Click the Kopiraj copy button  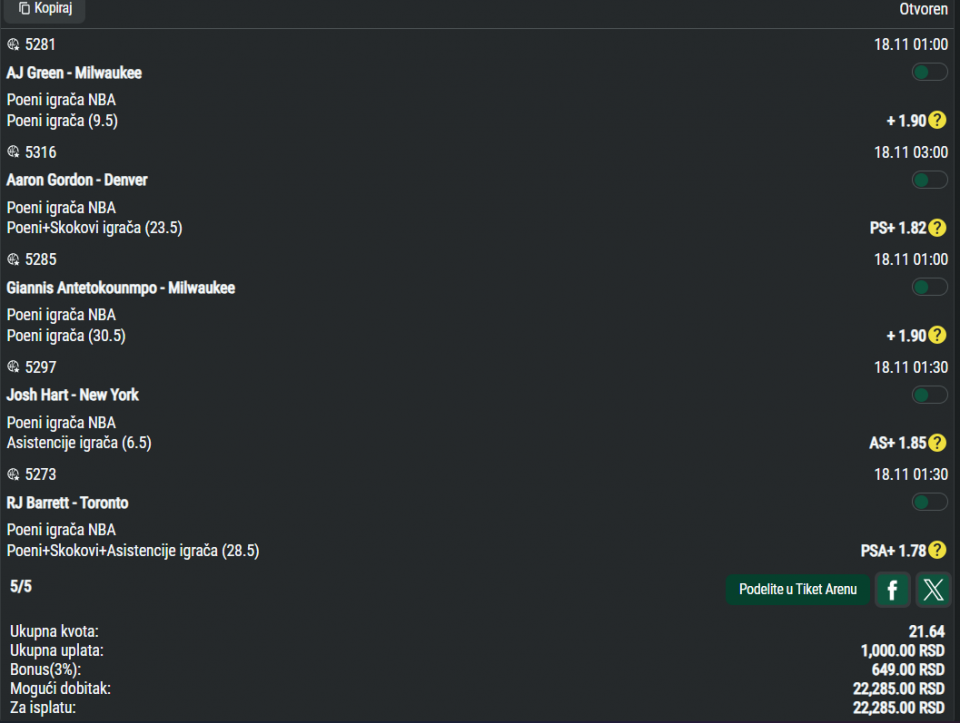coord(44,9)
